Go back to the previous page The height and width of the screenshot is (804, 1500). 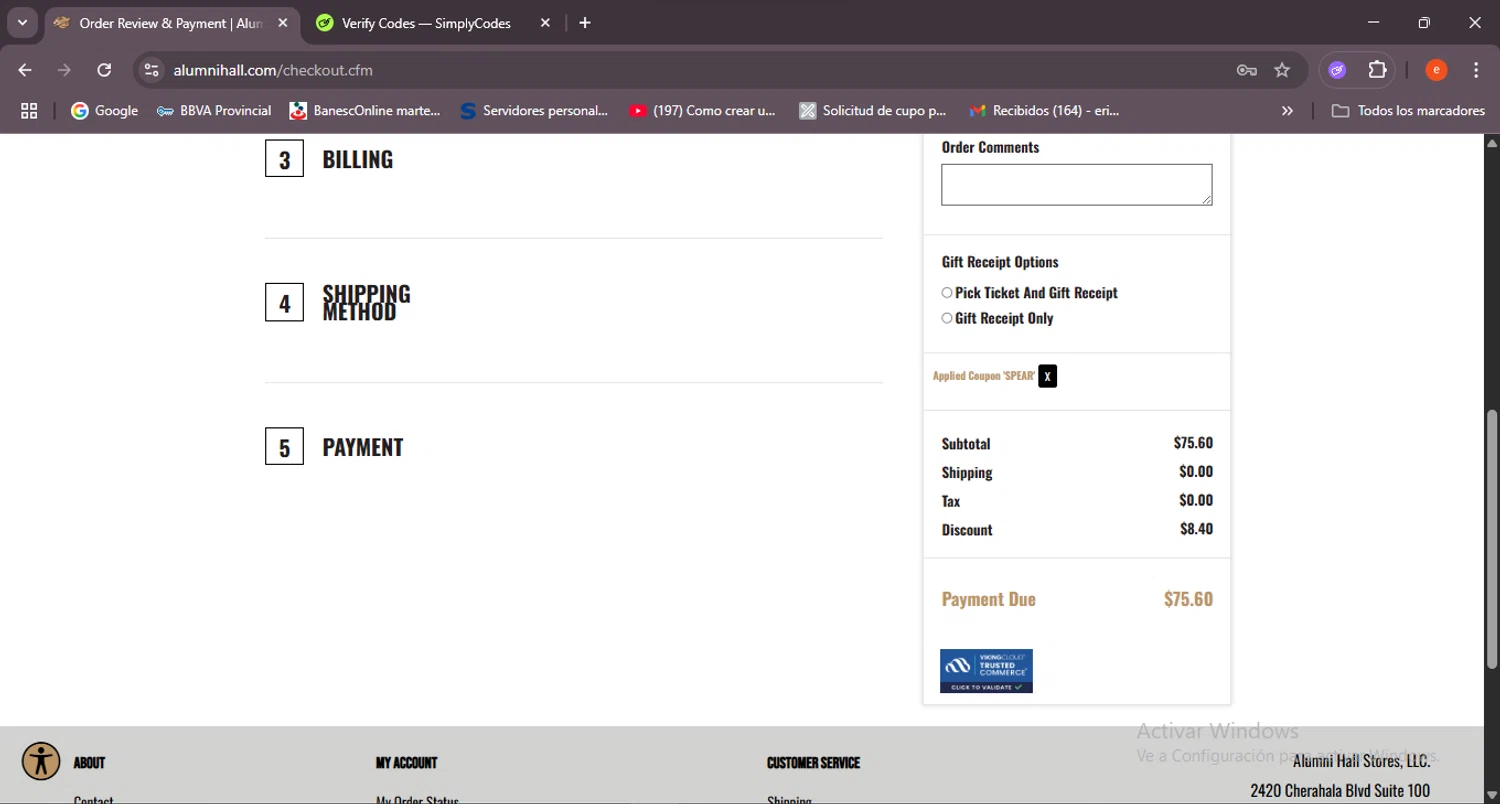click(x=25, y=70)
